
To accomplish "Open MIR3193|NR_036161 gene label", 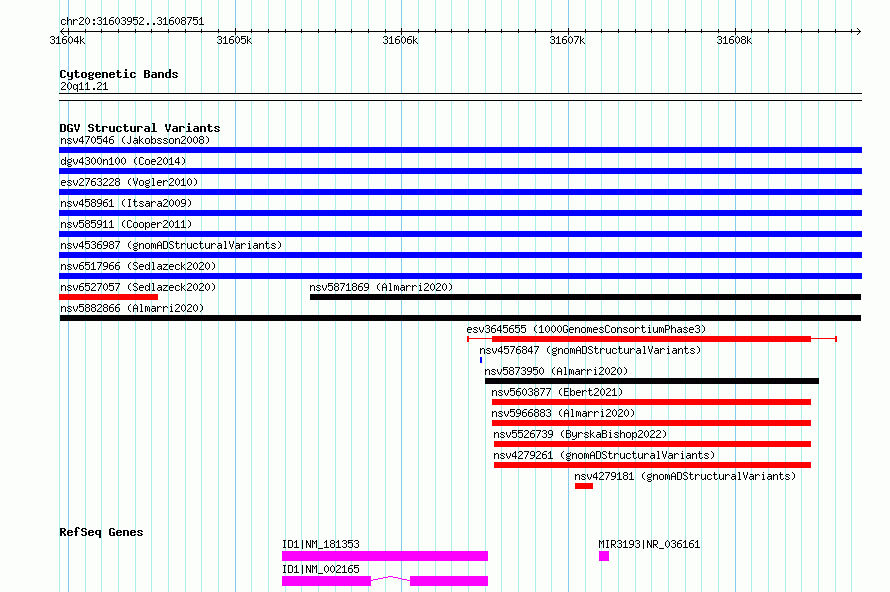I will [649, 544].
